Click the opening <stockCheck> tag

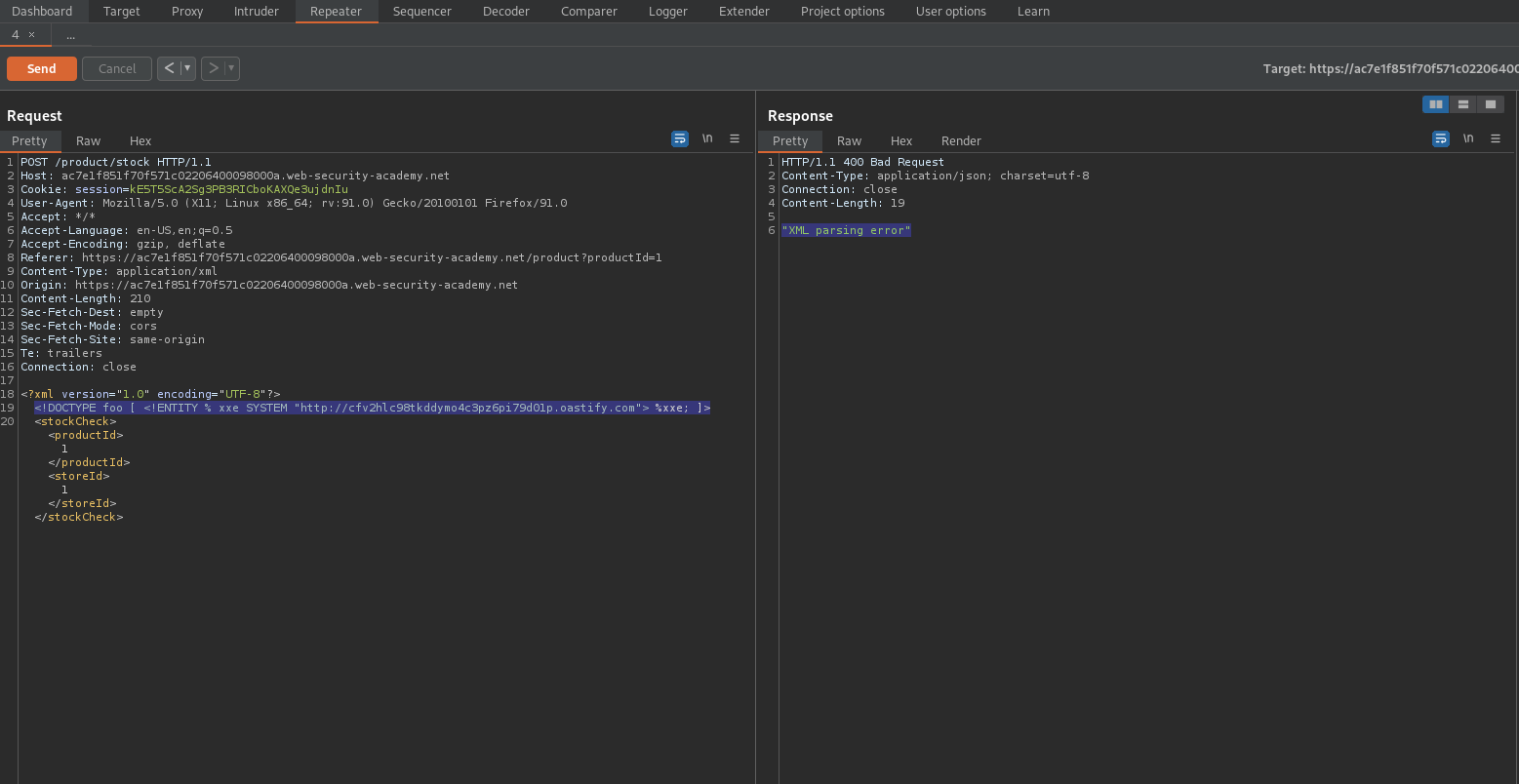(75, 421)
